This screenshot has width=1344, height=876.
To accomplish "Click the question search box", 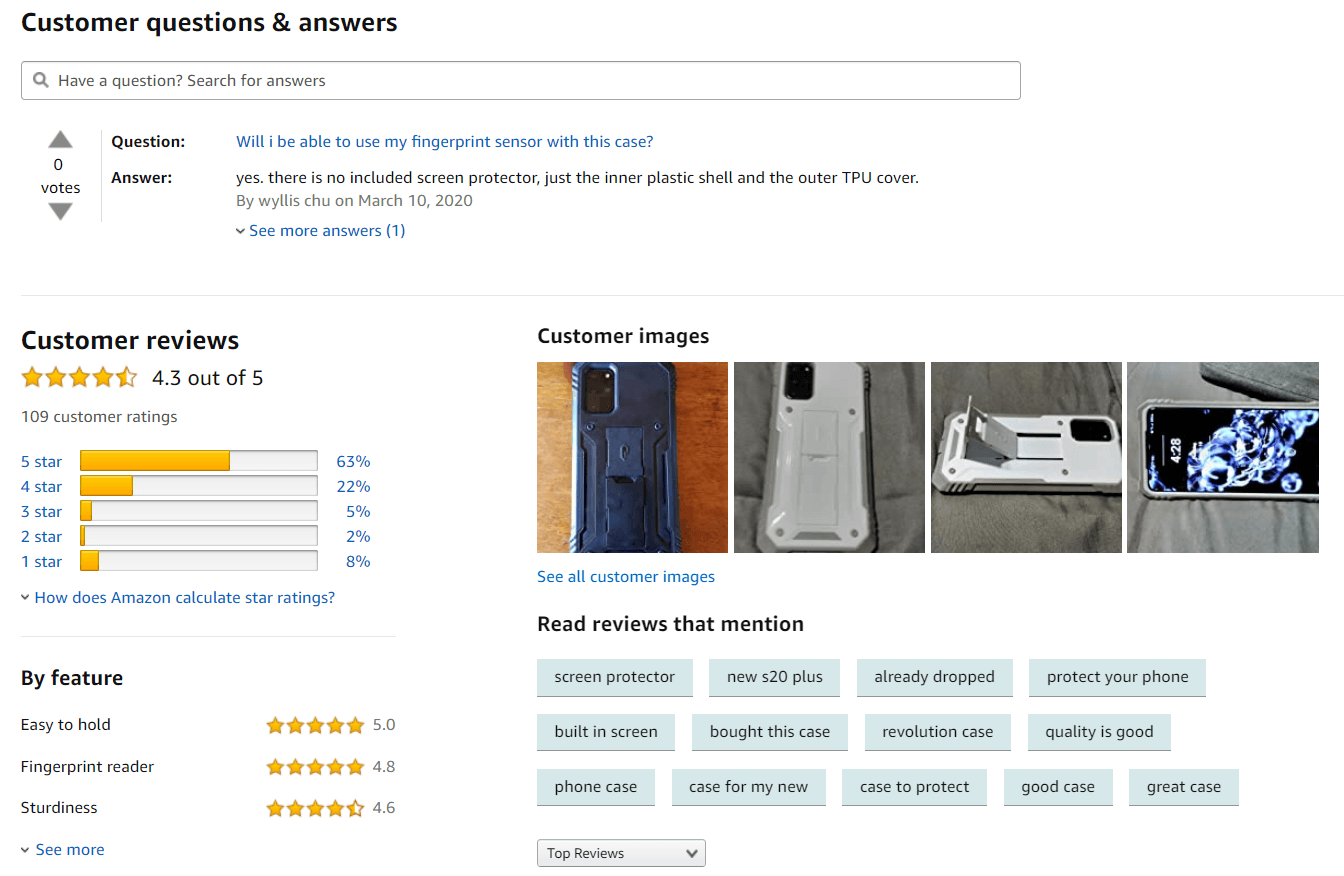I will (520, 80).
